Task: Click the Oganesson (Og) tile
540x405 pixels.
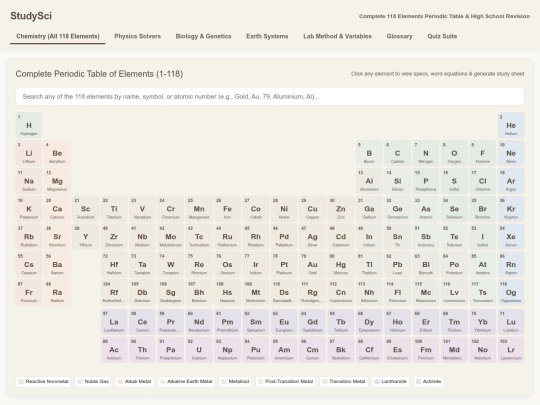Action: [511, 293]
